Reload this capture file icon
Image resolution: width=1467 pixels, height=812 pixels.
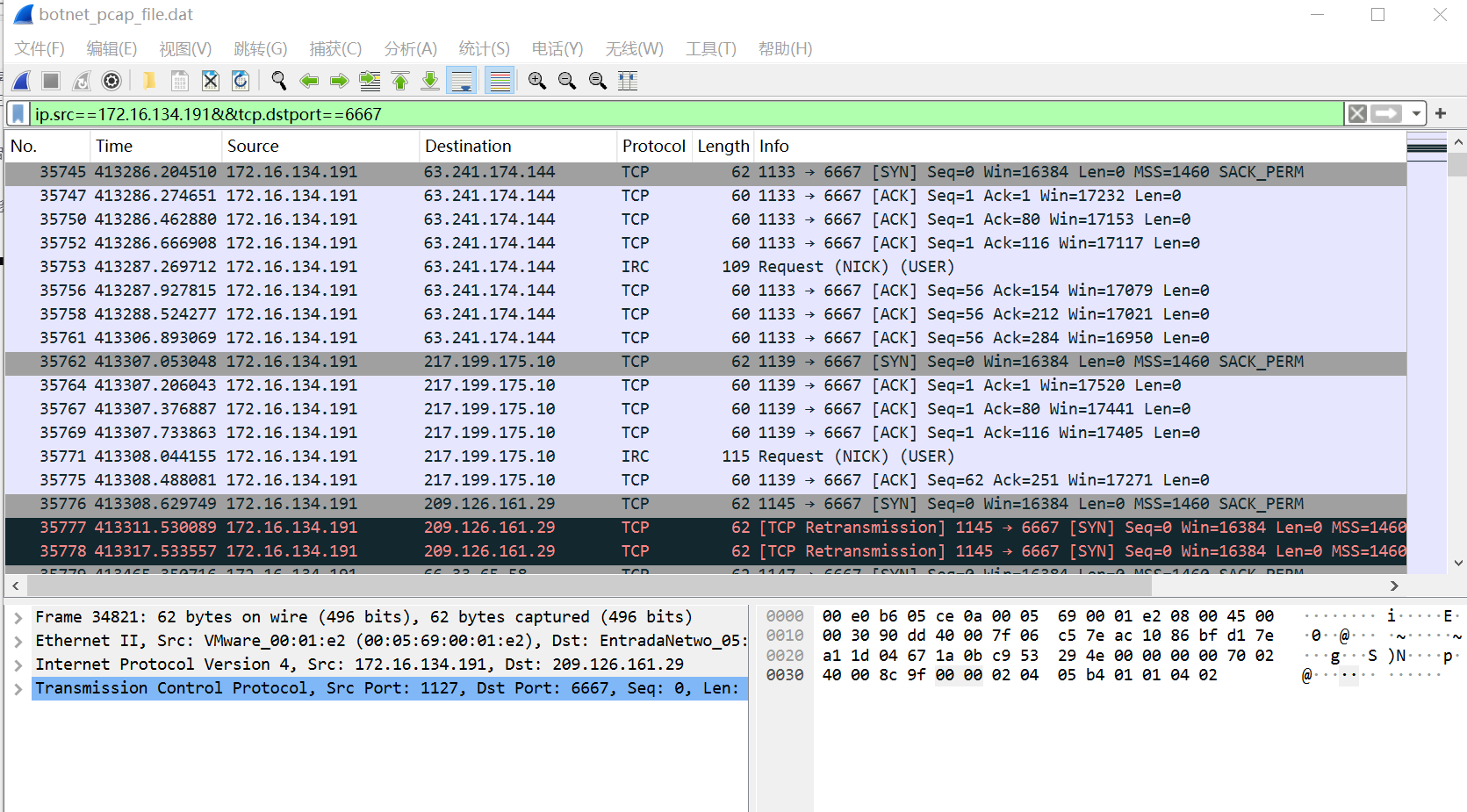(x=241, y=81)
